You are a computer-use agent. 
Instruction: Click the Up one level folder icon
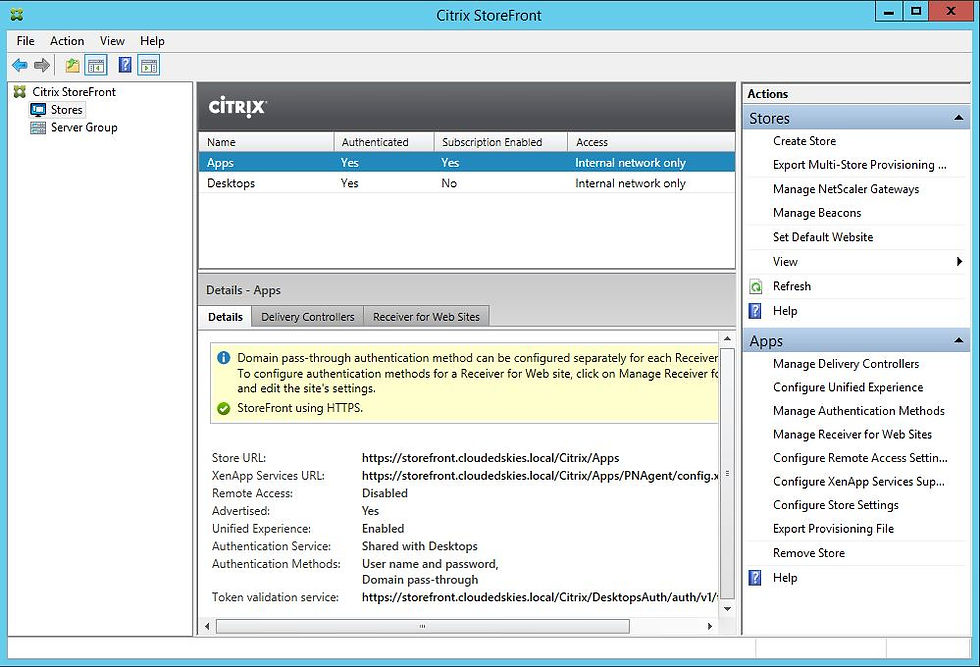72,65
